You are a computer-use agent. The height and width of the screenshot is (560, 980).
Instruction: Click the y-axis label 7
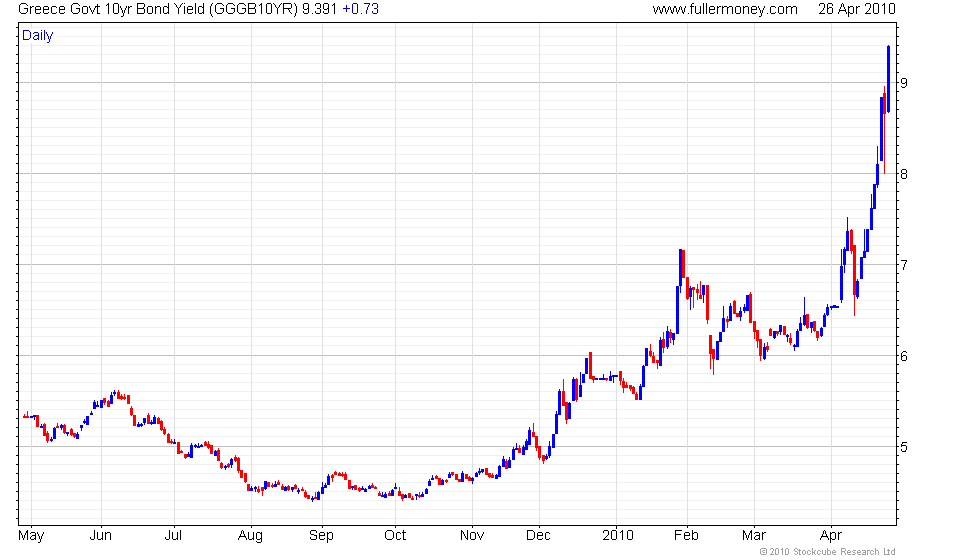(904, 265)
